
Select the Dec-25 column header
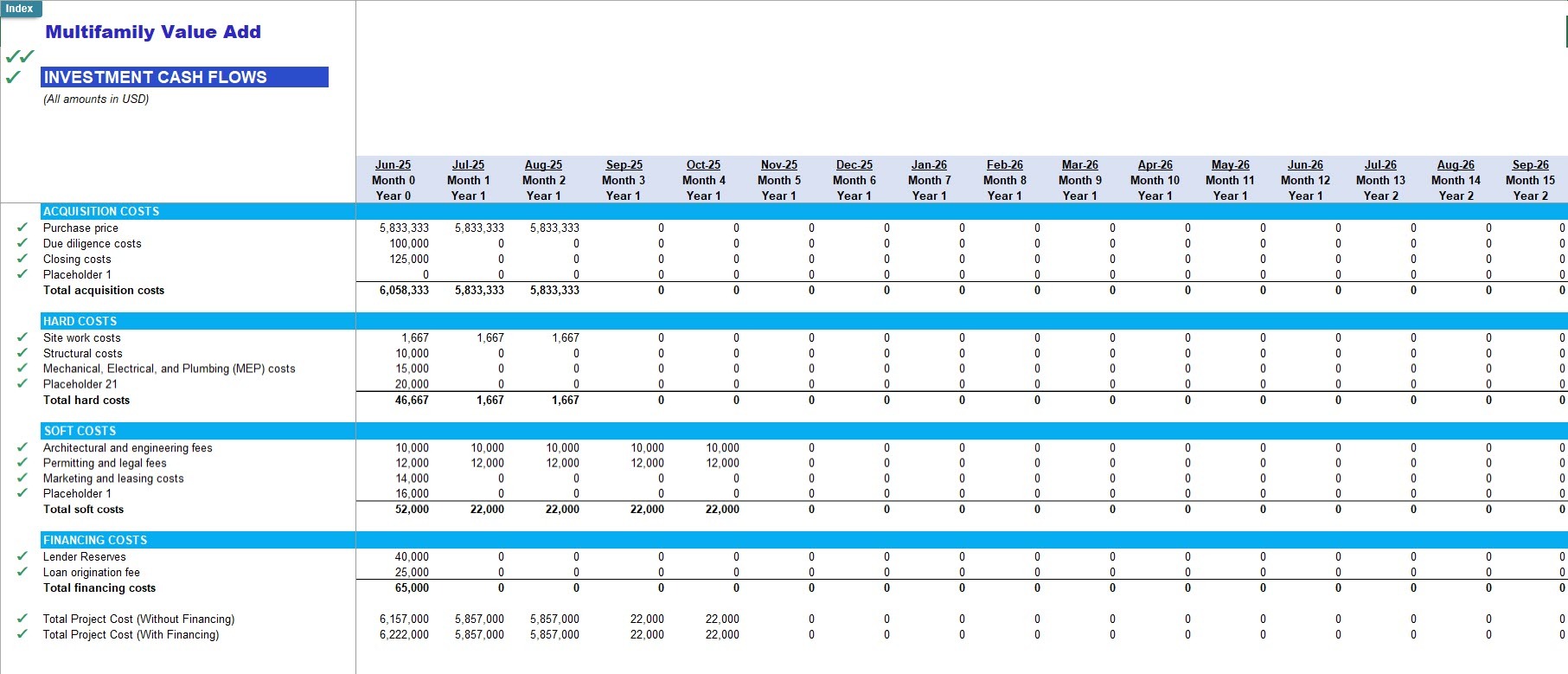click(x=854, y=164)
